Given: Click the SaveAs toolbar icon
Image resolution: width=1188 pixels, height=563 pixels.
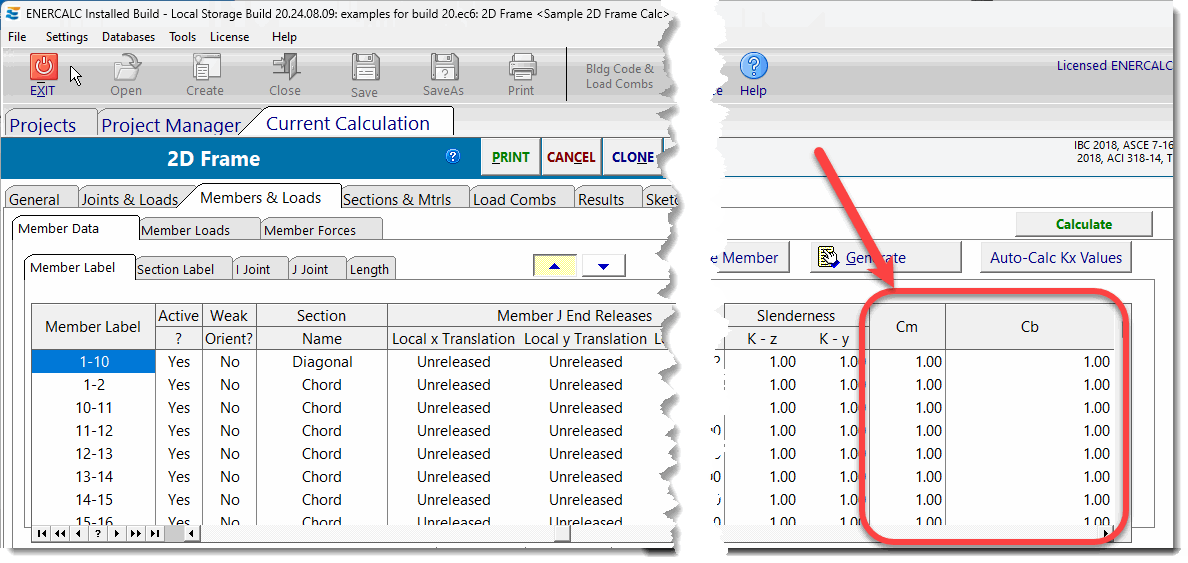Looking at the screenshot, I should [444, 67].
